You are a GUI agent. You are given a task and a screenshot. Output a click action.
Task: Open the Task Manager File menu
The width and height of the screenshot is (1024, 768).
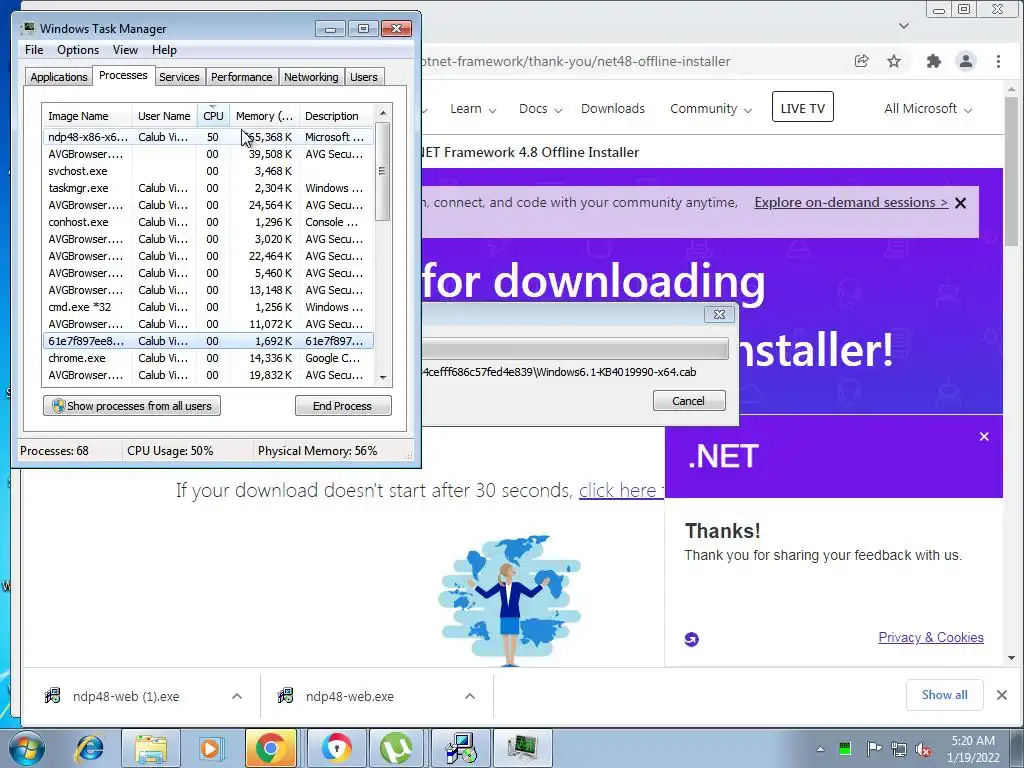point(34,50)
